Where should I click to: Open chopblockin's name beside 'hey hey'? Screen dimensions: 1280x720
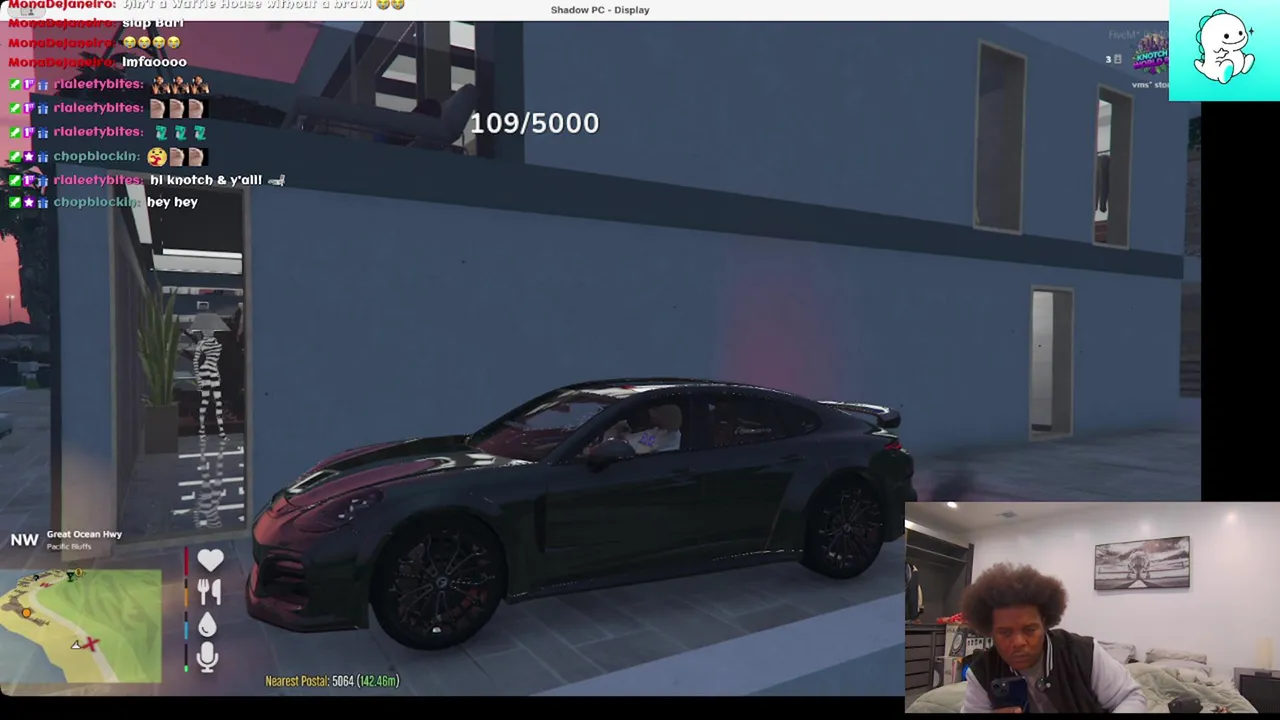click(x=96, y=202)
